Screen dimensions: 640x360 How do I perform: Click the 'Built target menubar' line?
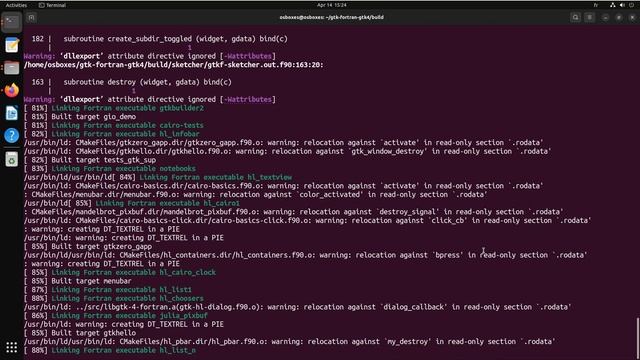pos(78,281)
